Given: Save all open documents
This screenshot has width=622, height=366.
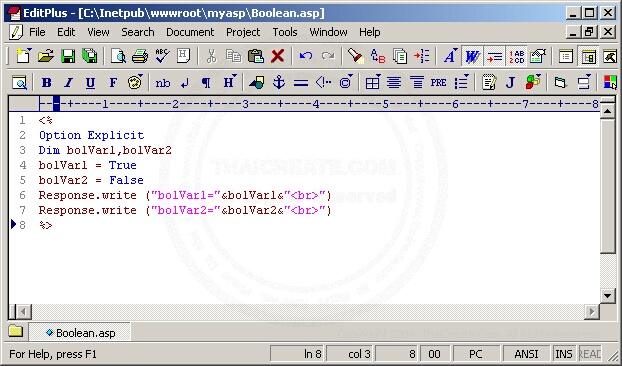Looking at the screenshot, I should coord(90,56).
